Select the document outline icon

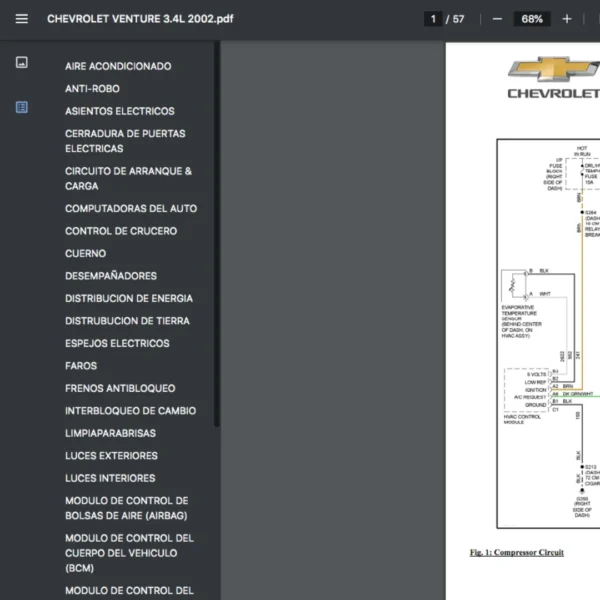click(21, 107)
